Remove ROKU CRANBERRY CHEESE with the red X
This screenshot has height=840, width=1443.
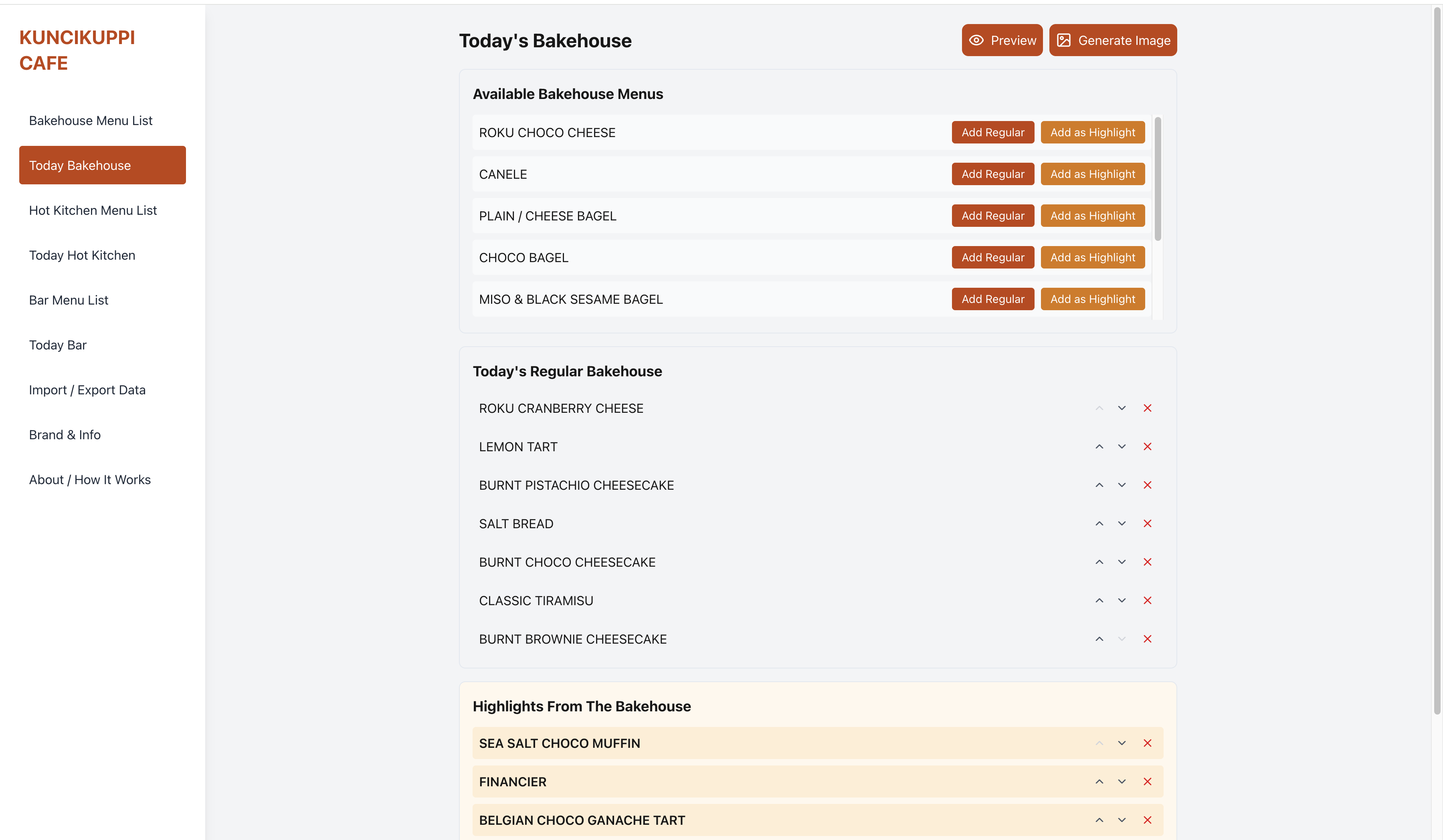pos(1148,408)
